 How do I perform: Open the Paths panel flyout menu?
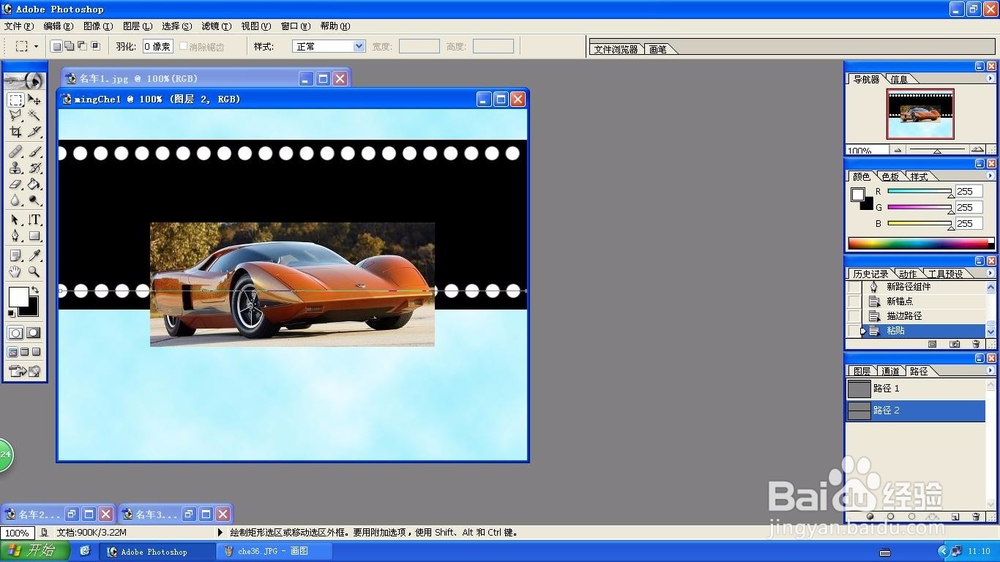990,371
